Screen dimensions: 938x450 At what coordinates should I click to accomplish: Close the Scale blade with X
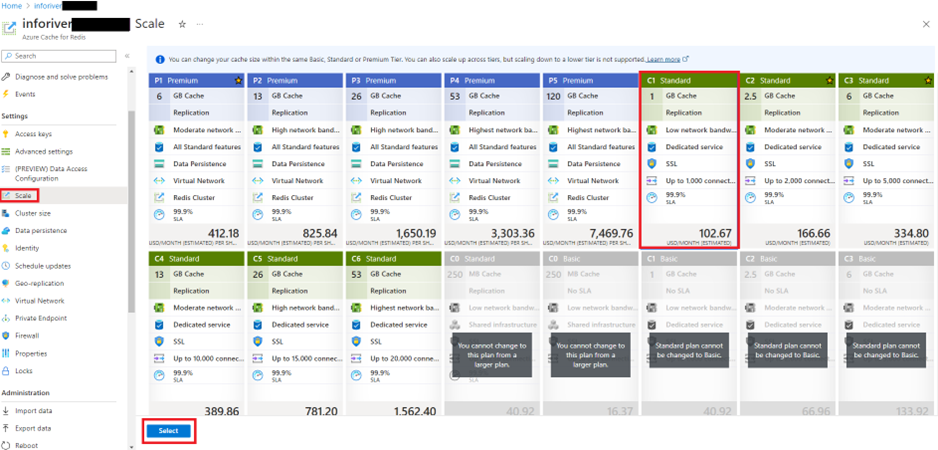922,23
